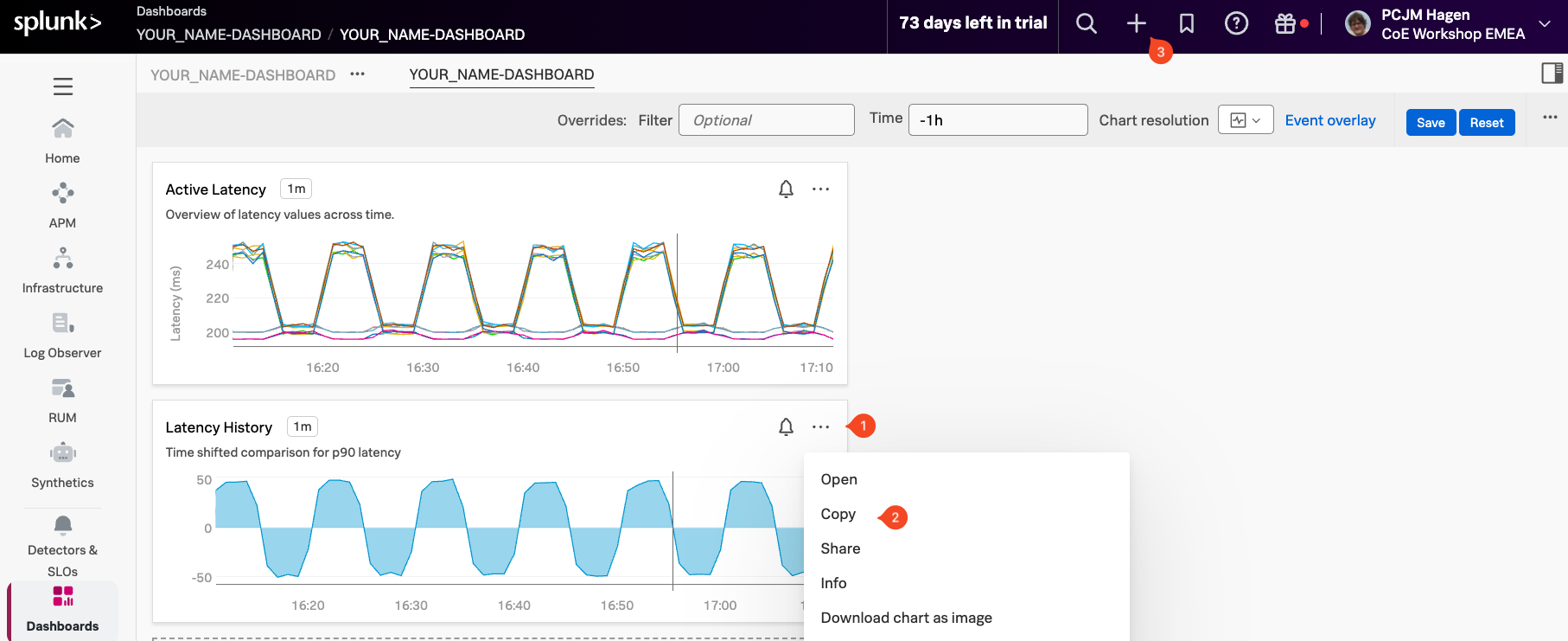Click the Time input showing -1h
Screen dimensions: 1568x641
(997, 120)
